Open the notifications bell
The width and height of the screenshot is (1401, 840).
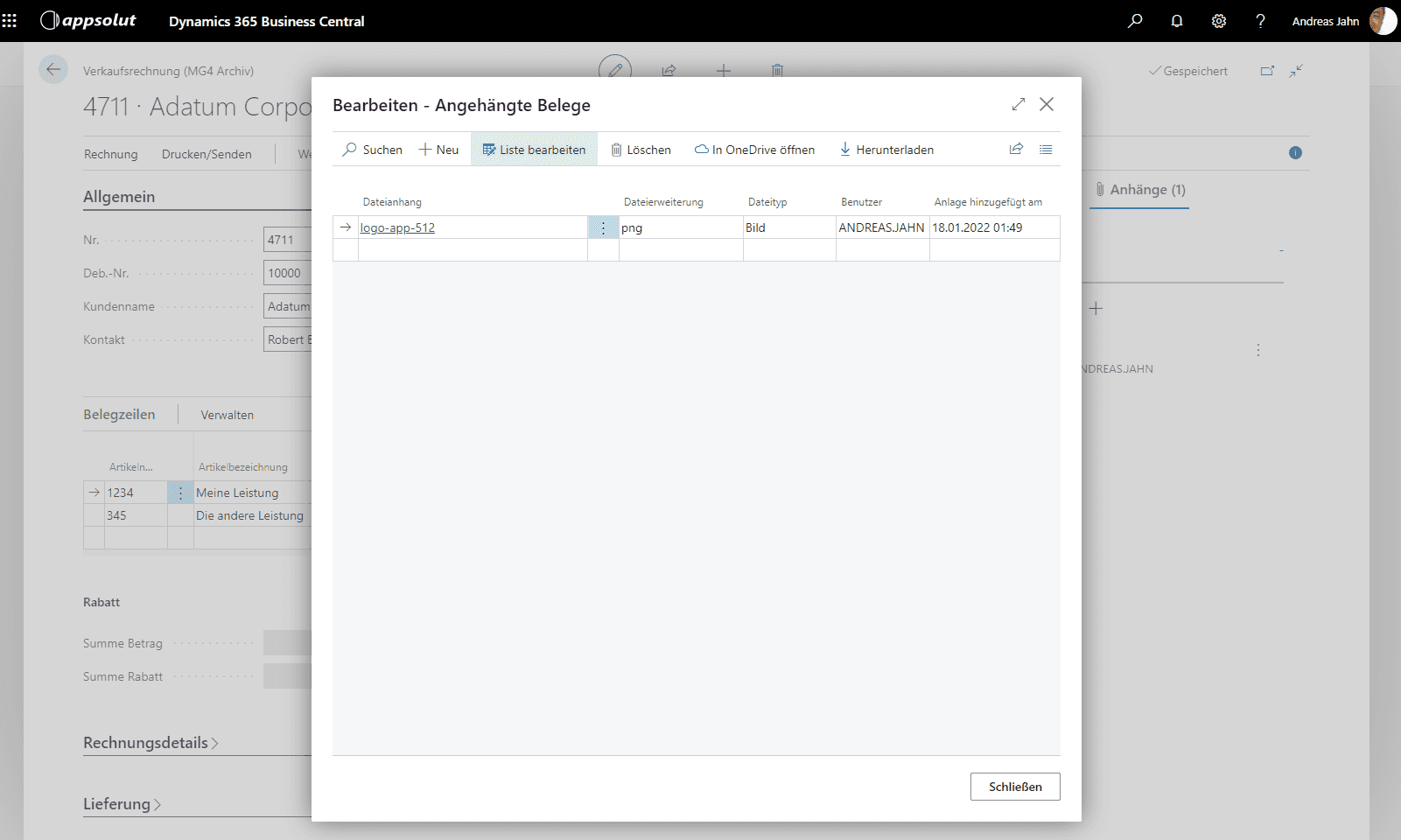(1177, 21)
